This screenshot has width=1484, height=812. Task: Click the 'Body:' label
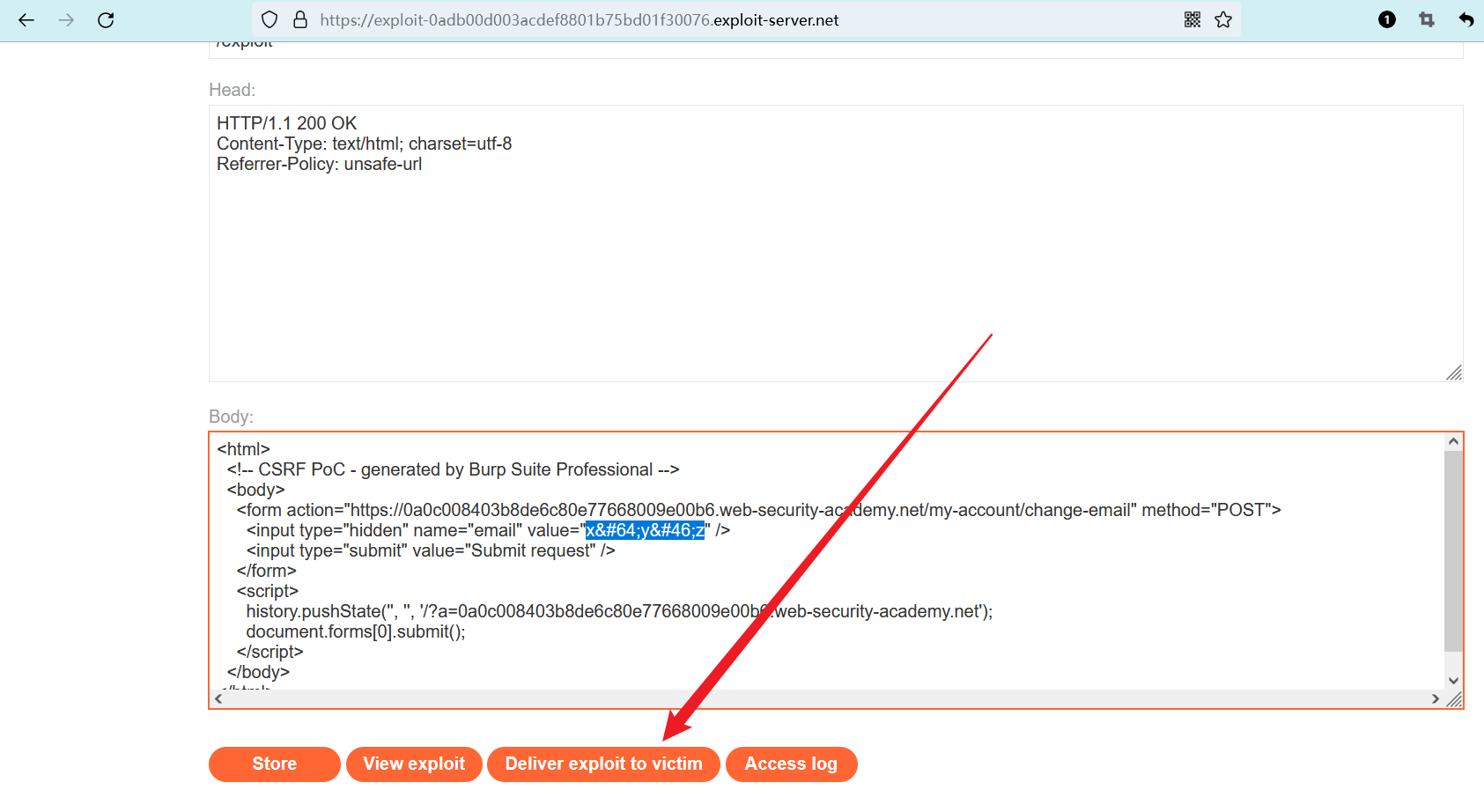point(232,417)
